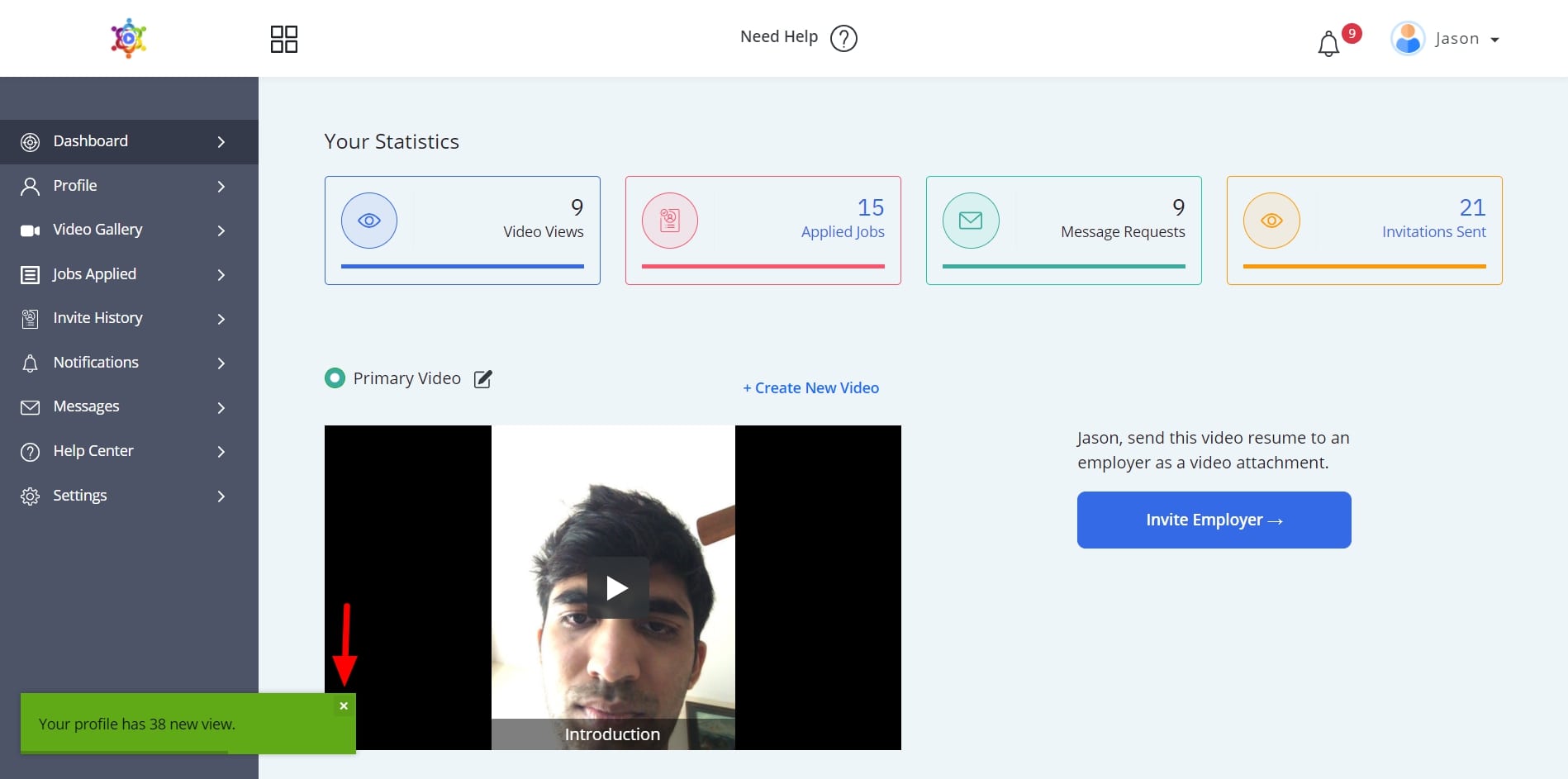This screenshot has width=1568, height=779.
Task: Click the notification bell icon
Action: 1328,44
